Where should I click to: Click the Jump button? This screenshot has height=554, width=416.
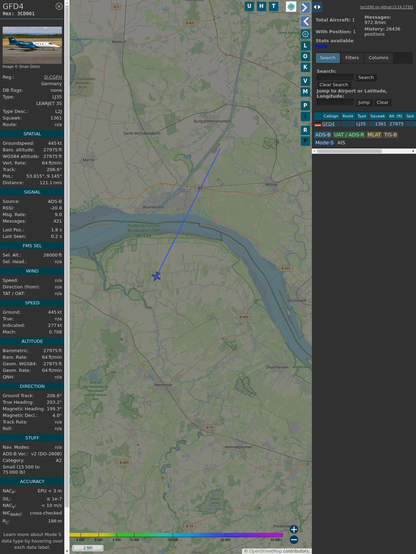click(x=364, y=102)
